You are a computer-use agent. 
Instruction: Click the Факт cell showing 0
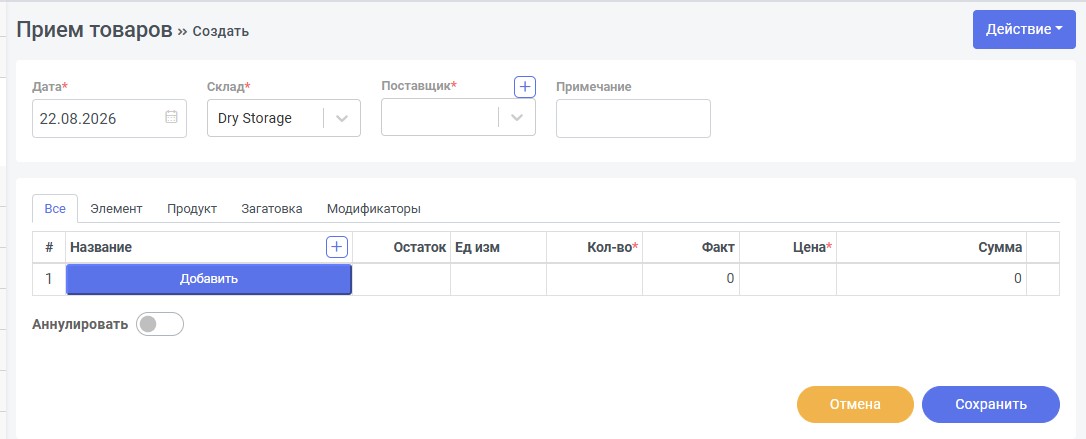click(691, 279)
